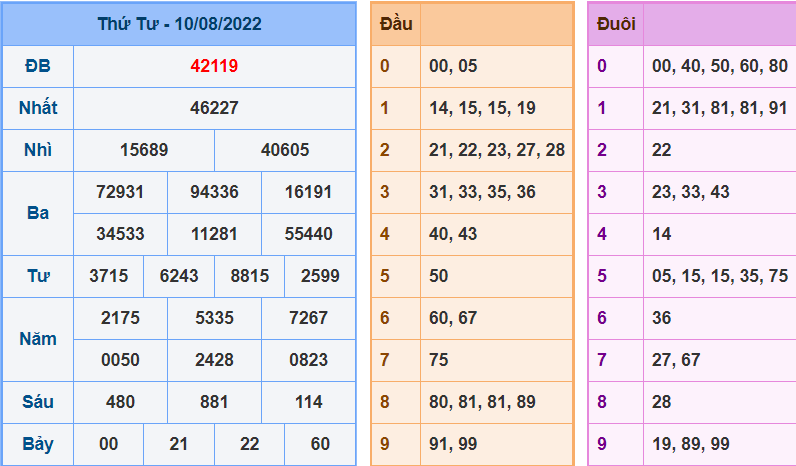Click value '28' in Đuôi row 8

point(661,402)
